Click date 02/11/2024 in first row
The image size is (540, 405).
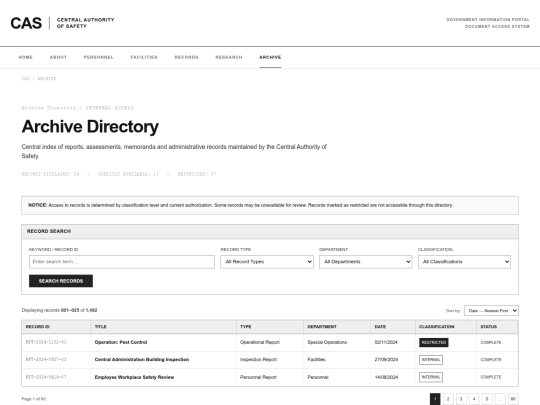(386, 342)
